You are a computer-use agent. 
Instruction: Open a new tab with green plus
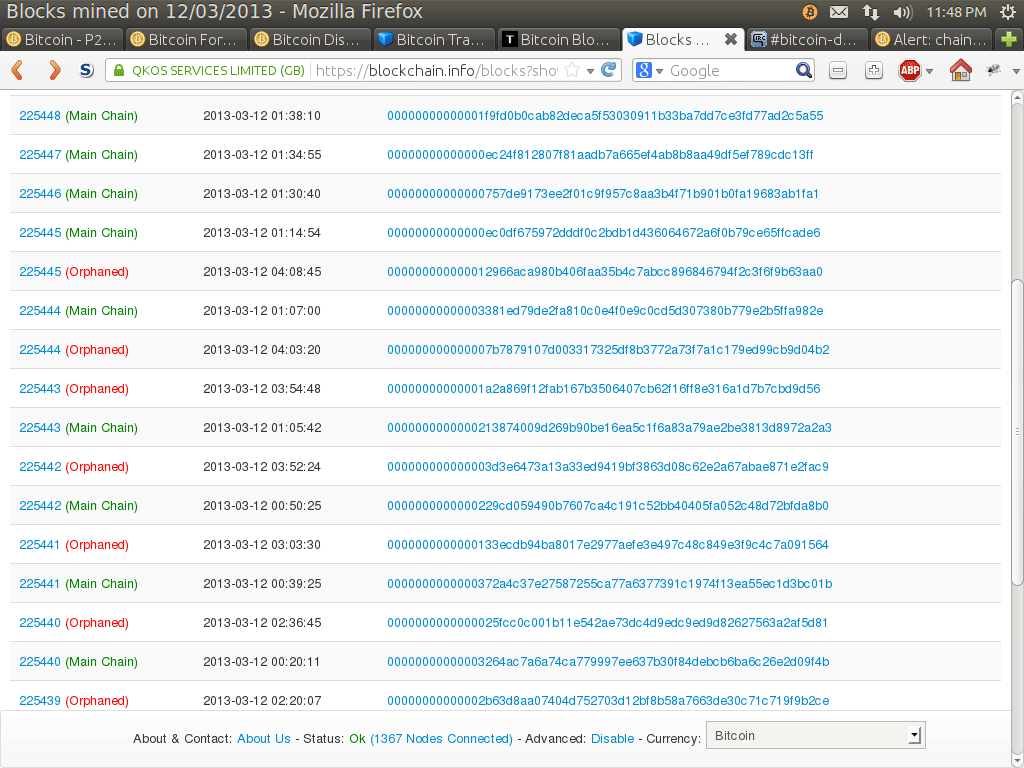pyautogui.click(x=1009, y=39)
